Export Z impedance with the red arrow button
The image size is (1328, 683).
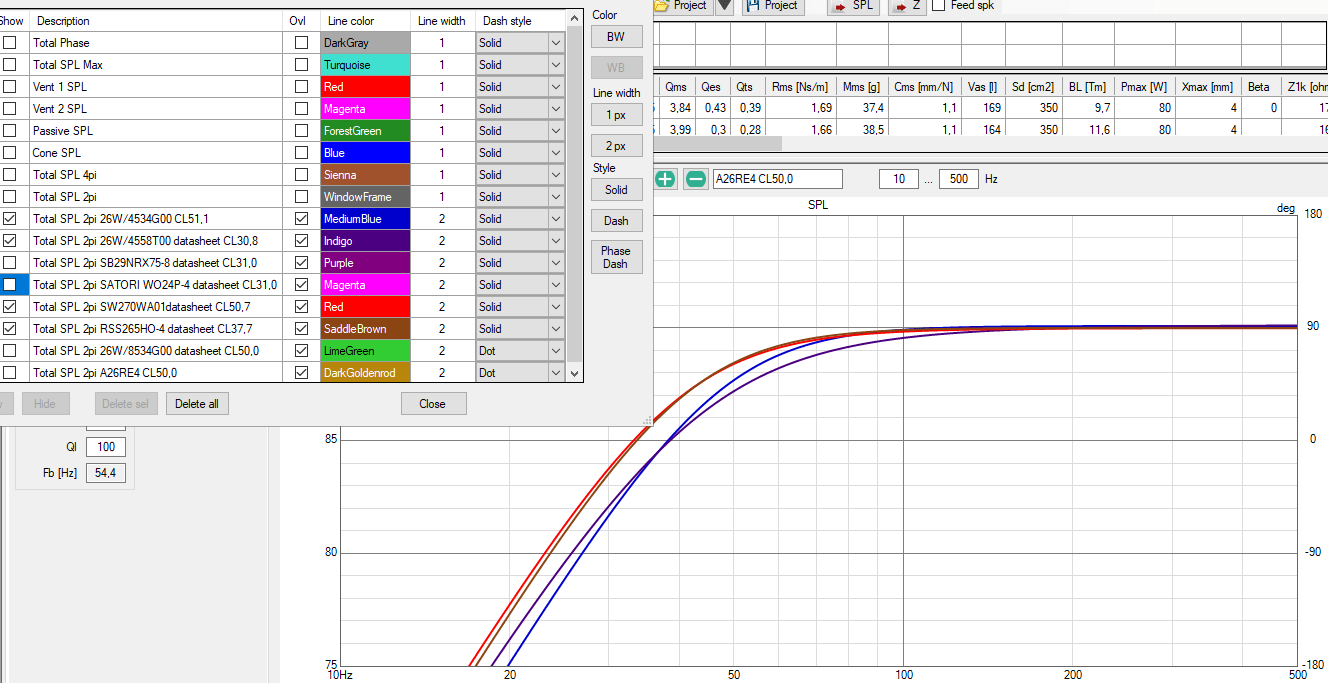906,5
